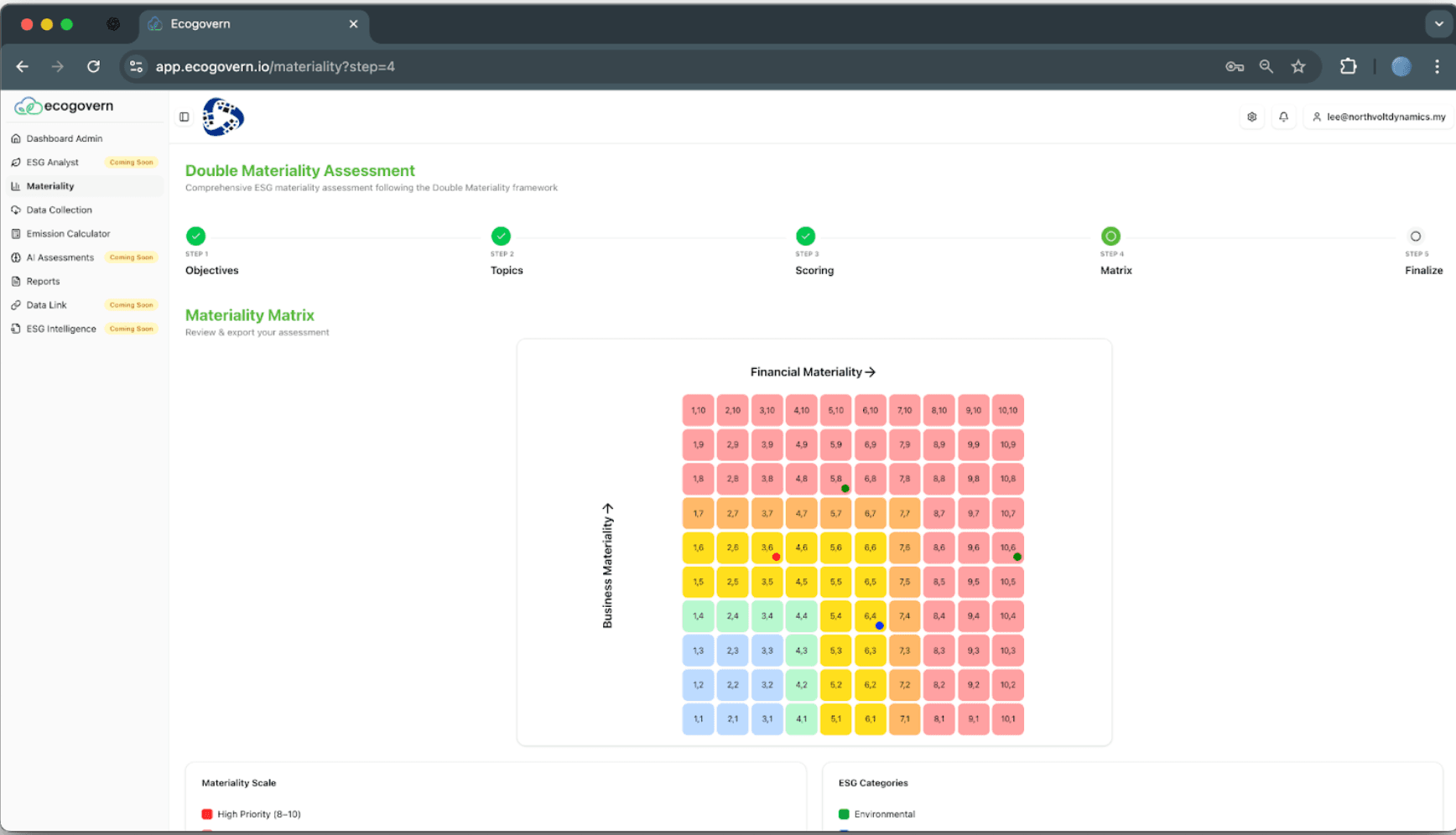Go to Step 3 Scoring checkmark
Image resolution: width=1456 pixels, height=835 pixels.
[805, 236]
